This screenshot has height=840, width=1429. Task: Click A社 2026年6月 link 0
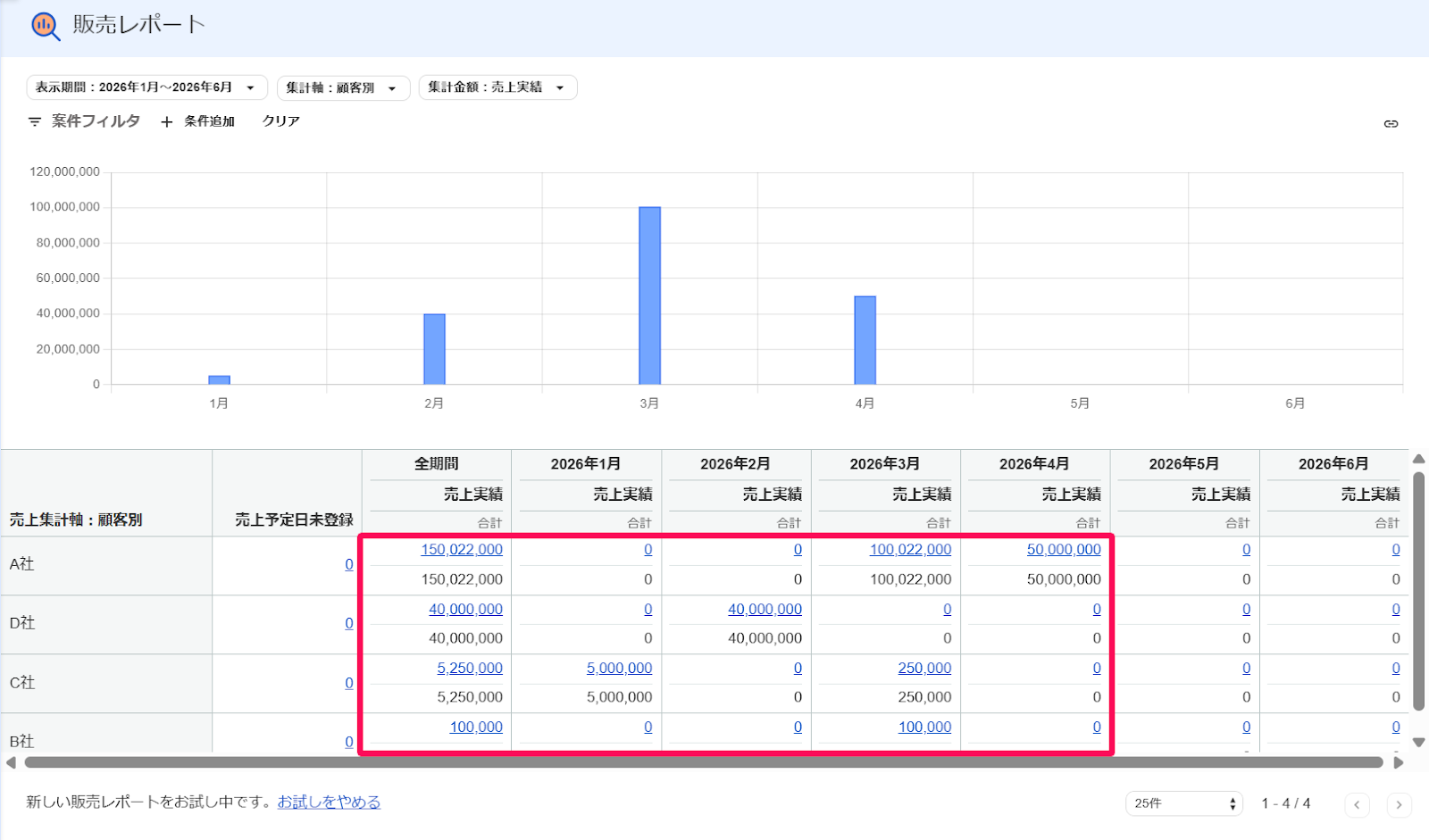click(1396, 550)
